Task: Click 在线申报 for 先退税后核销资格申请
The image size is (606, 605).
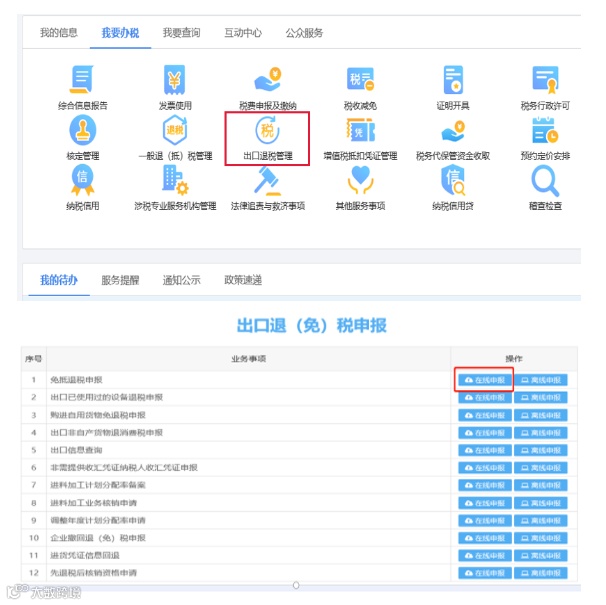Action: (485, 573)
